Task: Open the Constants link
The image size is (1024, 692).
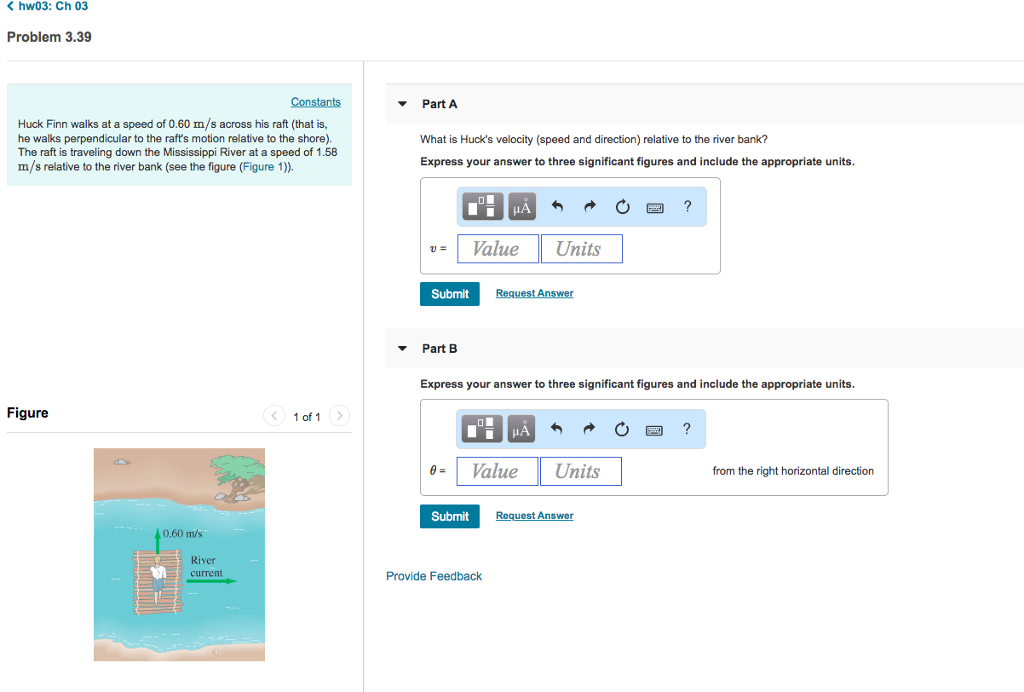Action: coord(315,101)
